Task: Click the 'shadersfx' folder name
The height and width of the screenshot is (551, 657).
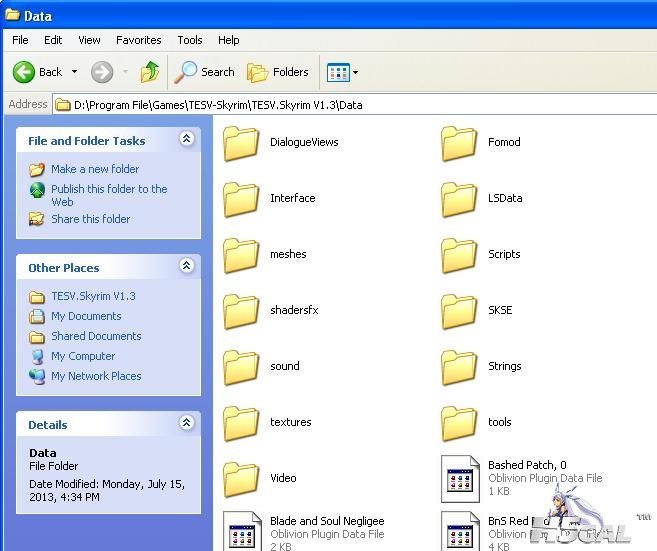Action: tap(294, 310)
